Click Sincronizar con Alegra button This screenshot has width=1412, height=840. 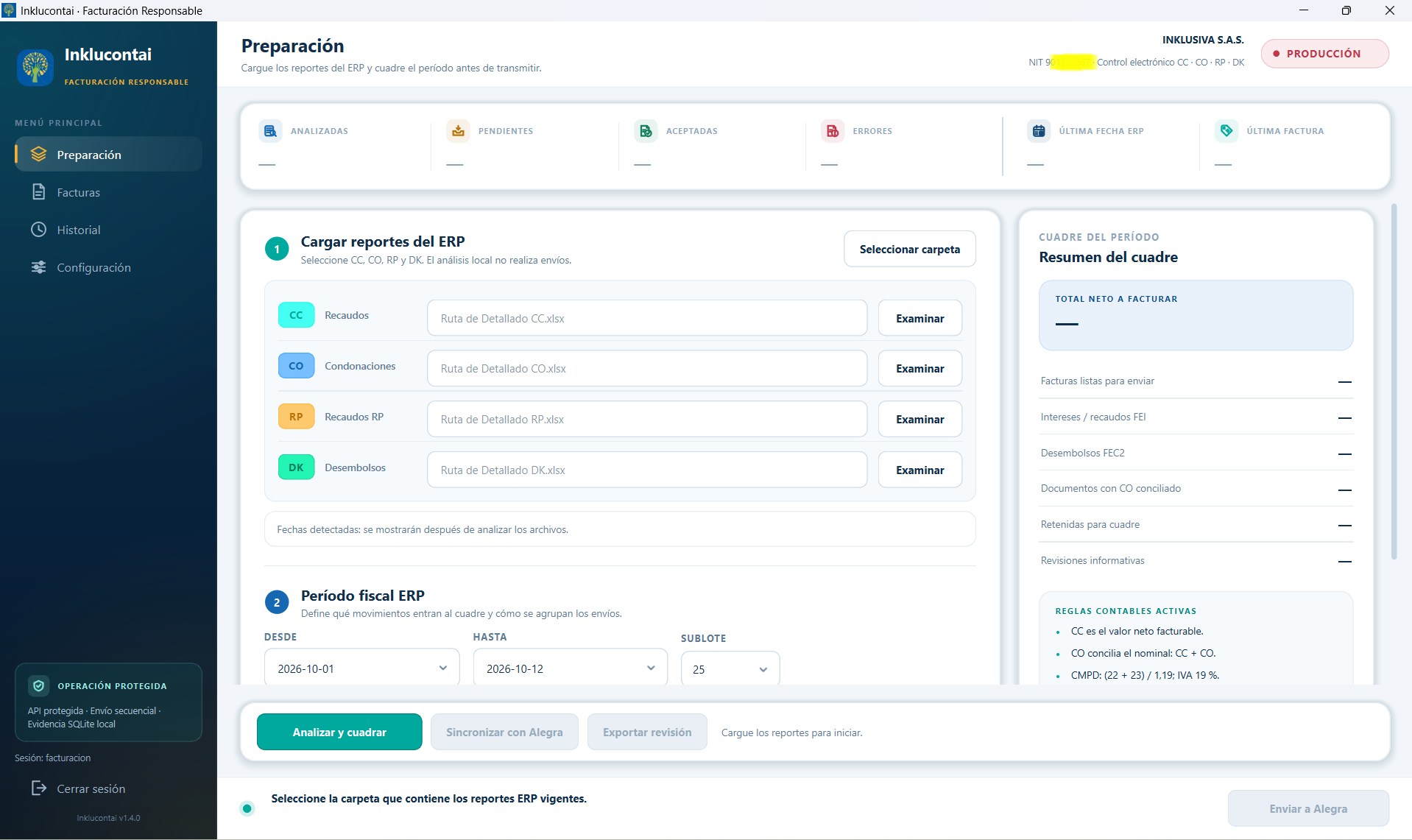coord(504,732)
